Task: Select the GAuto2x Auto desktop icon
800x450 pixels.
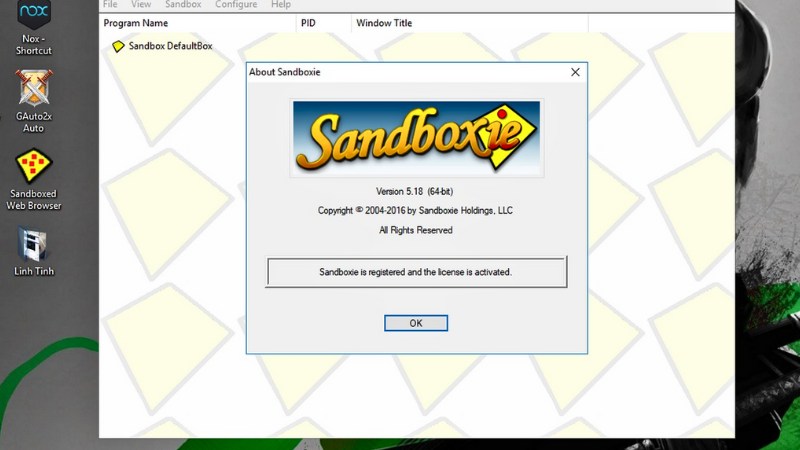Action: (x=34, y=101)
